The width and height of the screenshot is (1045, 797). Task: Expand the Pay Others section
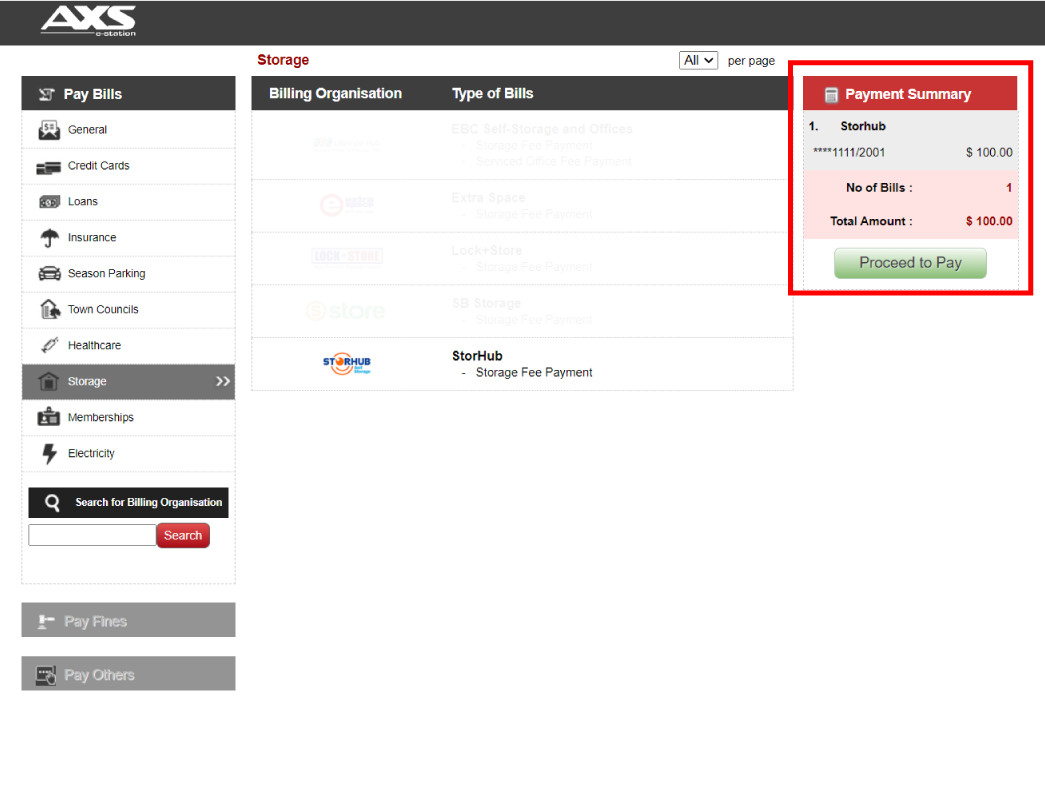(129, 674)
